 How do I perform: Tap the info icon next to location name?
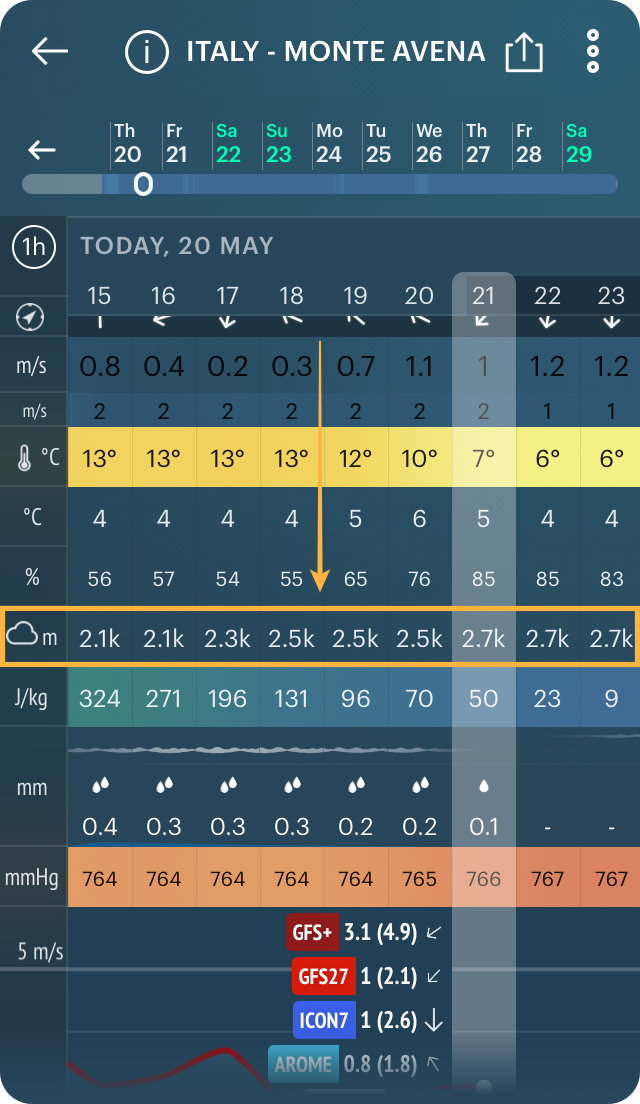(146, 52)
